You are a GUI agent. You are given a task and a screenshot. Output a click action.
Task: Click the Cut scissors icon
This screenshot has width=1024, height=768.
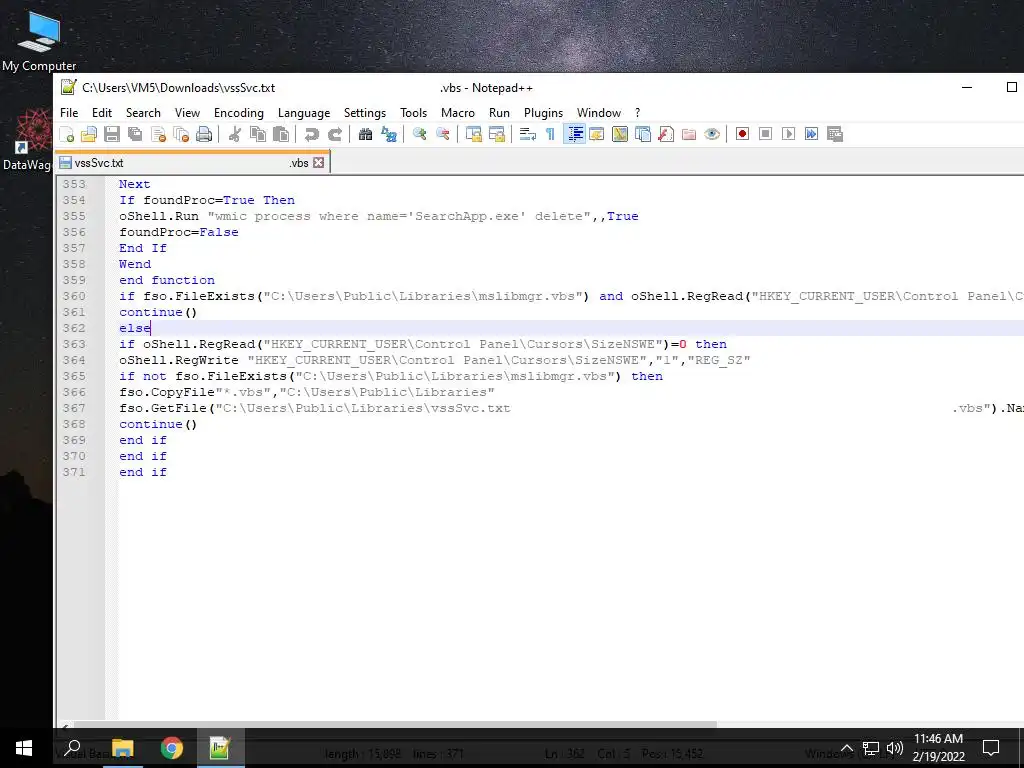pos(234,135)
